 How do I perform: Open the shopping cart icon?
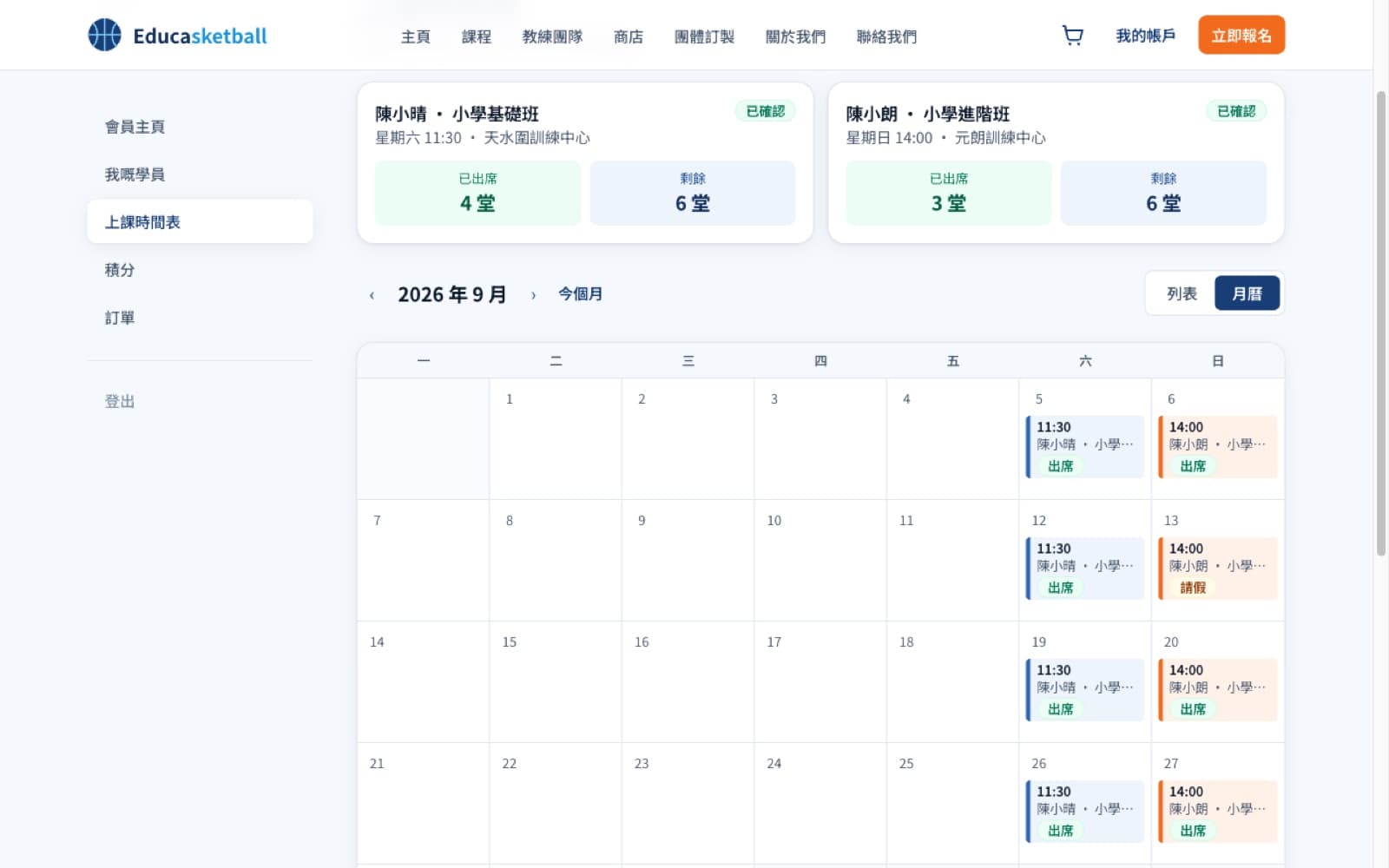pos(1073,36)
